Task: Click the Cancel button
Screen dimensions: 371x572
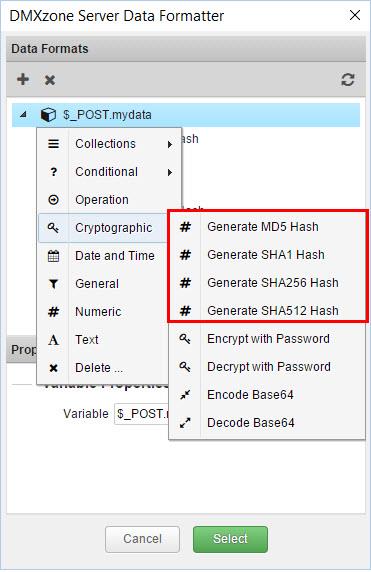Action: [142, 539]
